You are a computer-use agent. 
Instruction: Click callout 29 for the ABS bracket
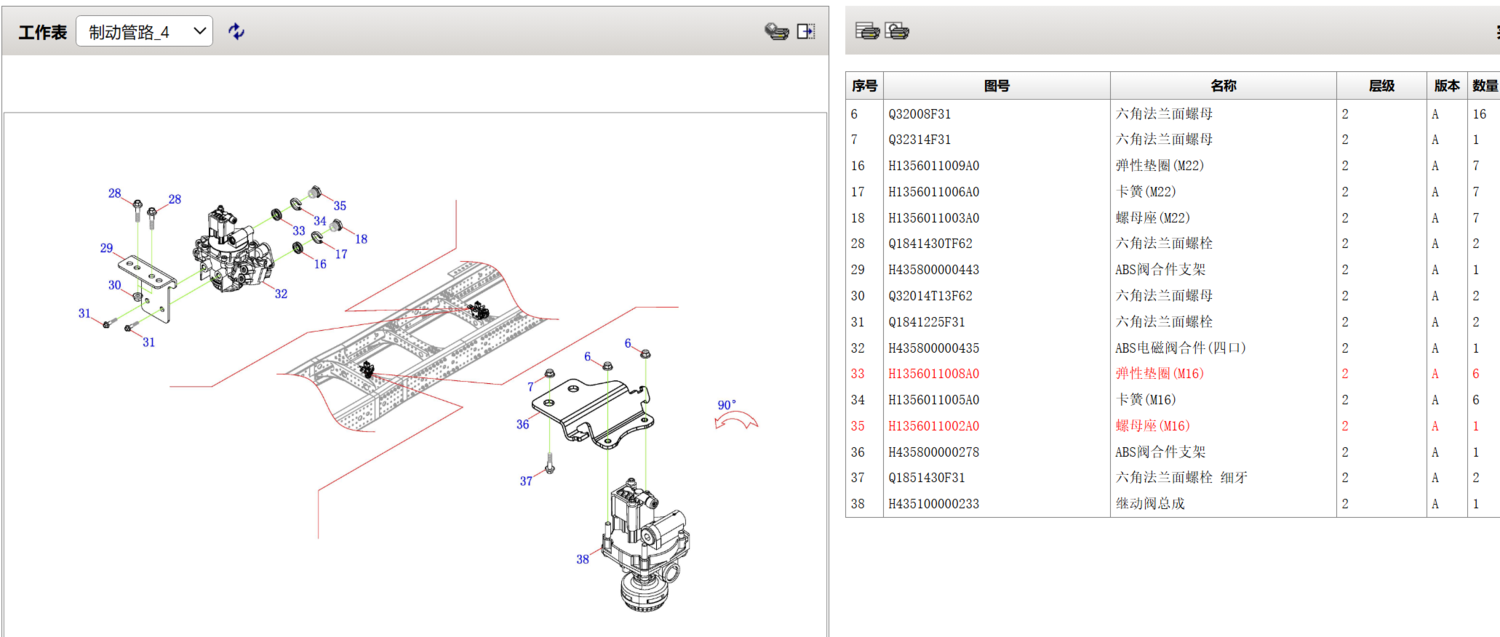pyautogui.click(x=106, y=248)
